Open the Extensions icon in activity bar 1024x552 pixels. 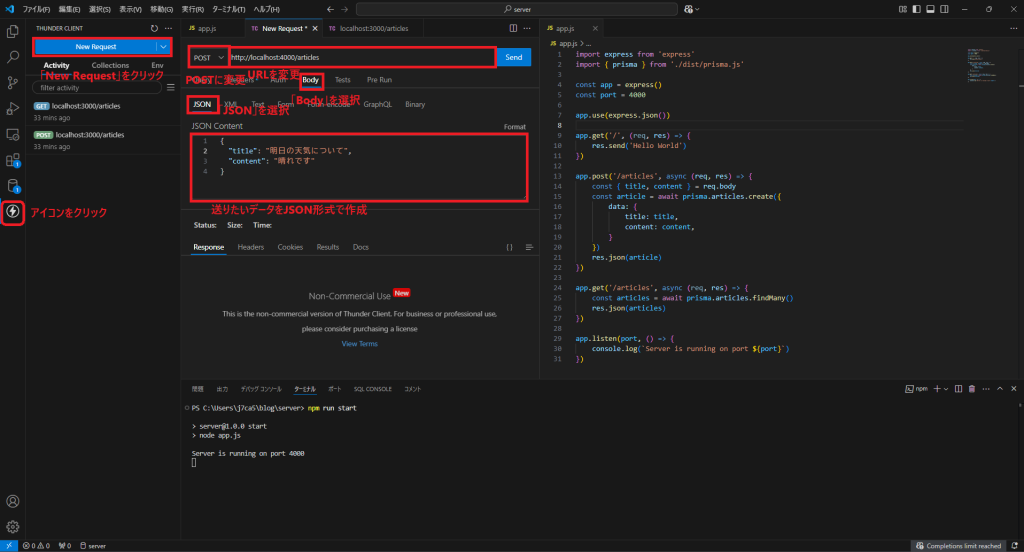click(13, 159)
